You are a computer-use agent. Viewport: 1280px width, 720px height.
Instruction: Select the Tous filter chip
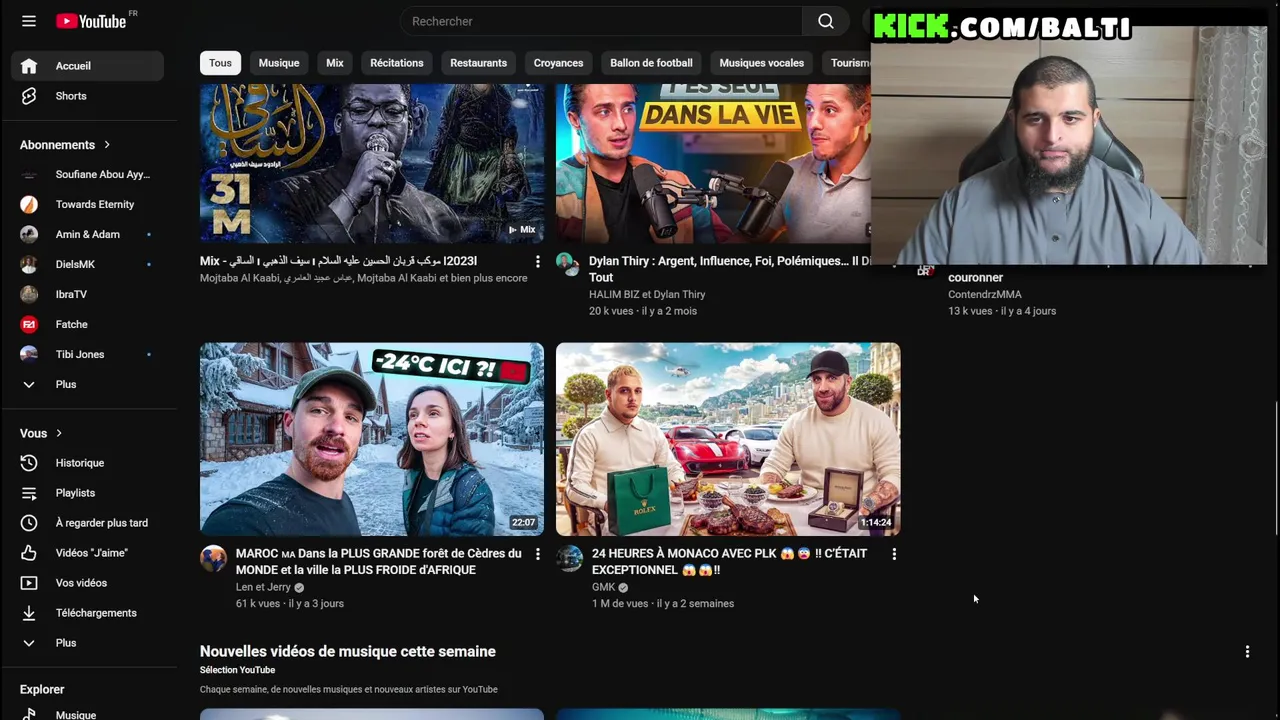pyautogui.click(x=220, y=63)
